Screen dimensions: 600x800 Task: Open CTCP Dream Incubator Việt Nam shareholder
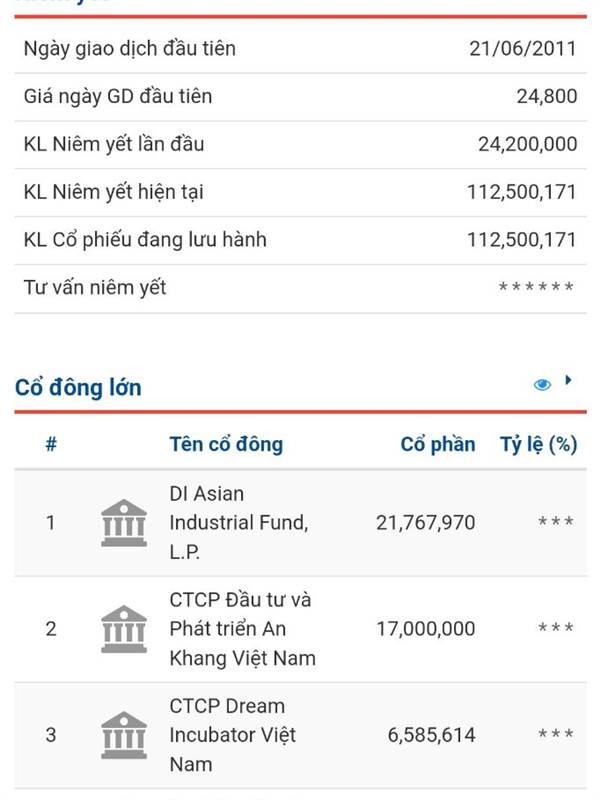click(x=233, y=735)
